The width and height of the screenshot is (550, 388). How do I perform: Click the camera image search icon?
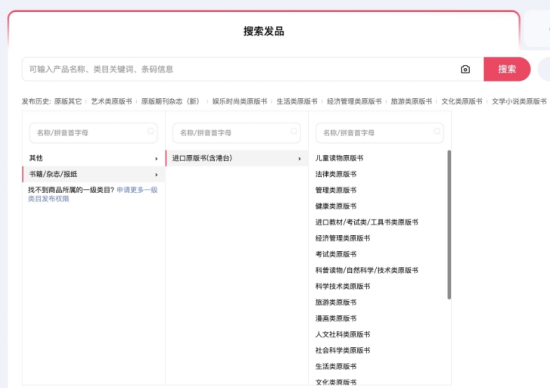tap(465, 69)
